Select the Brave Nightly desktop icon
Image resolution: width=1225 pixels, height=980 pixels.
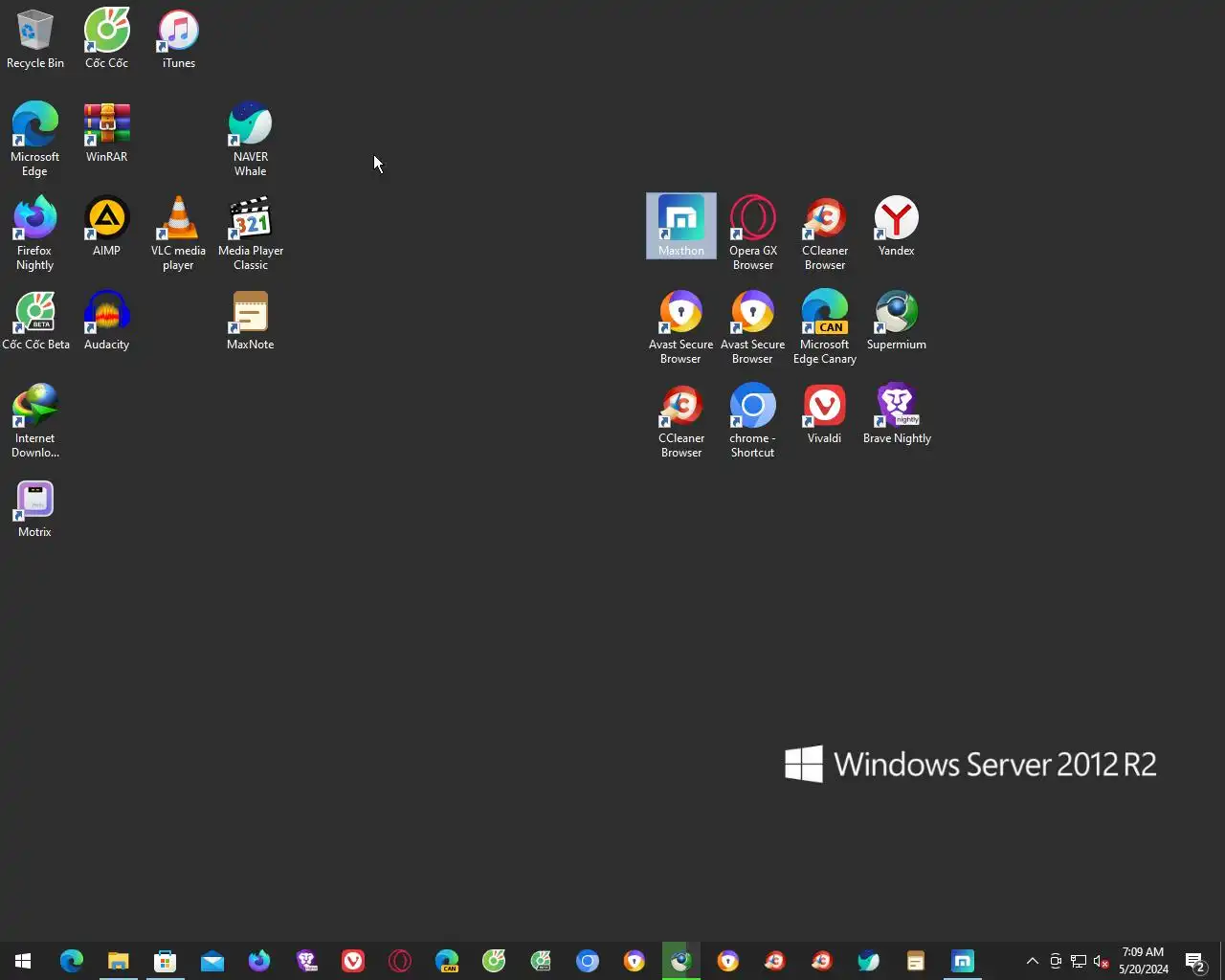(897, 414)
